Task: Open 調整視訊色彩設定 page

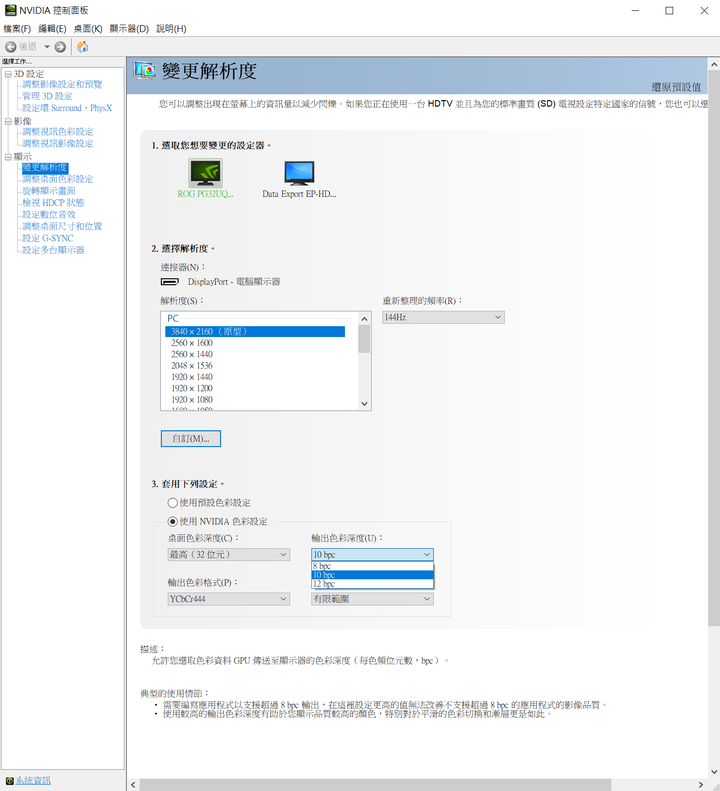Action: 58,132
